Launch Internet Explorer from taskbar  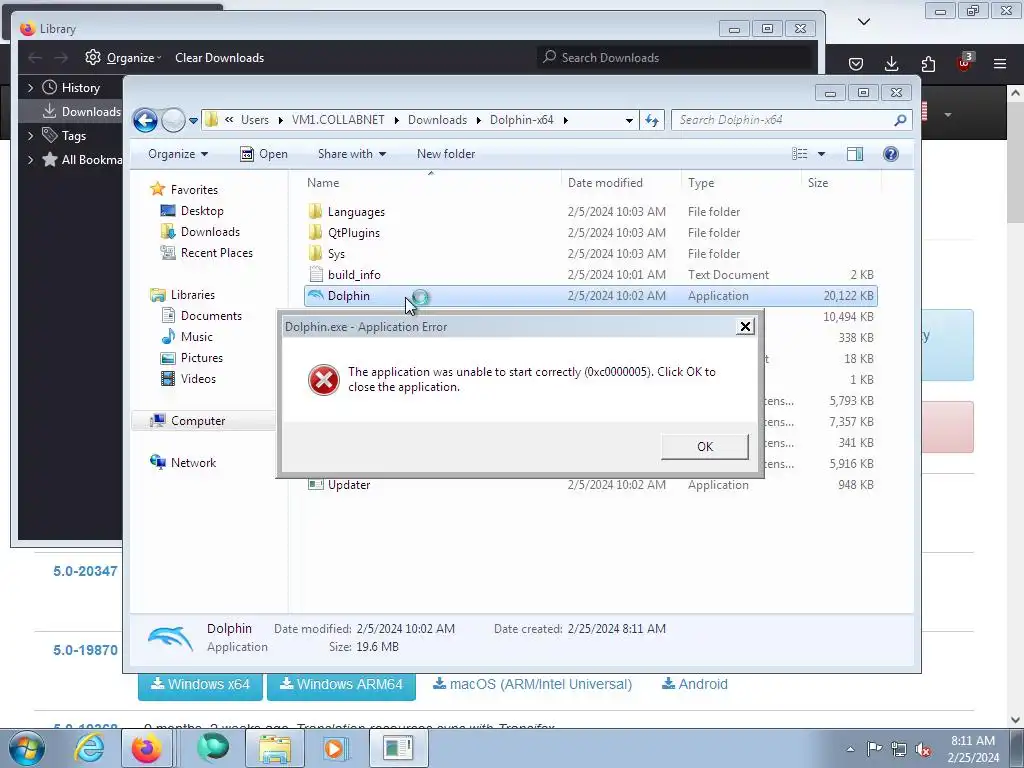89,748
